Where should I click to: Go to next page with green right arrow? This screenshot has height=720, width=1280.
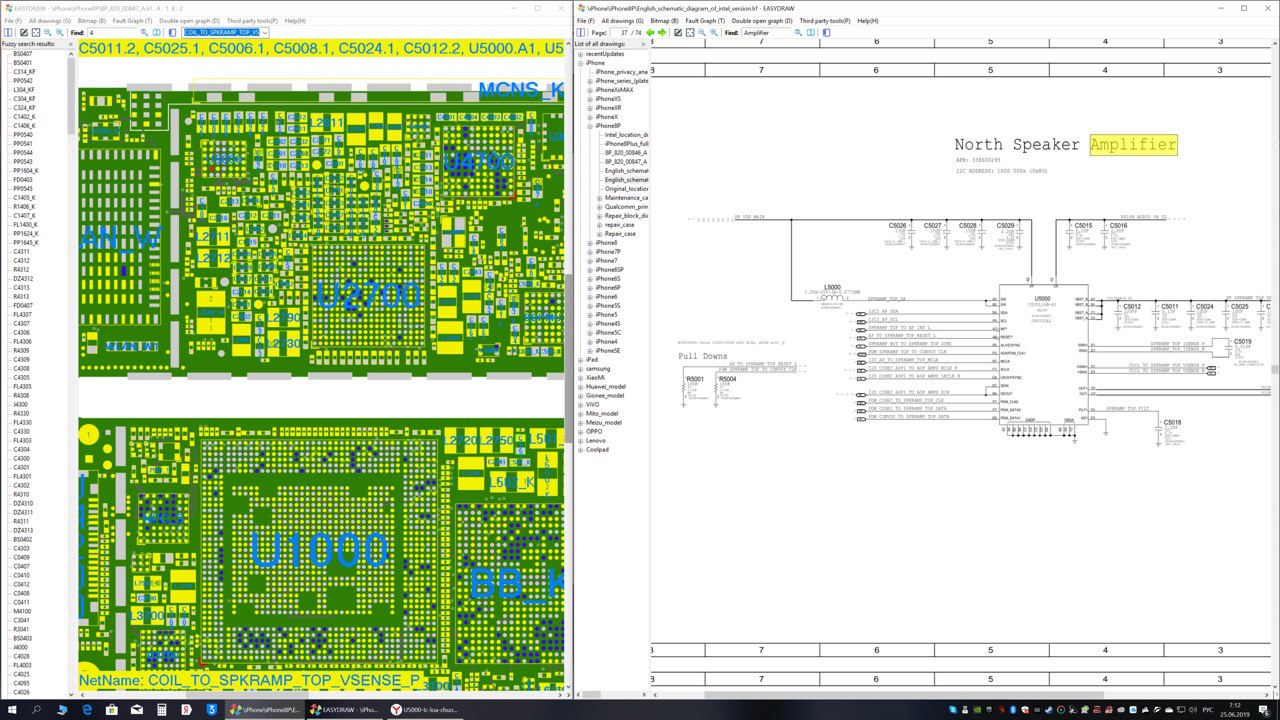tap(661, 33)
